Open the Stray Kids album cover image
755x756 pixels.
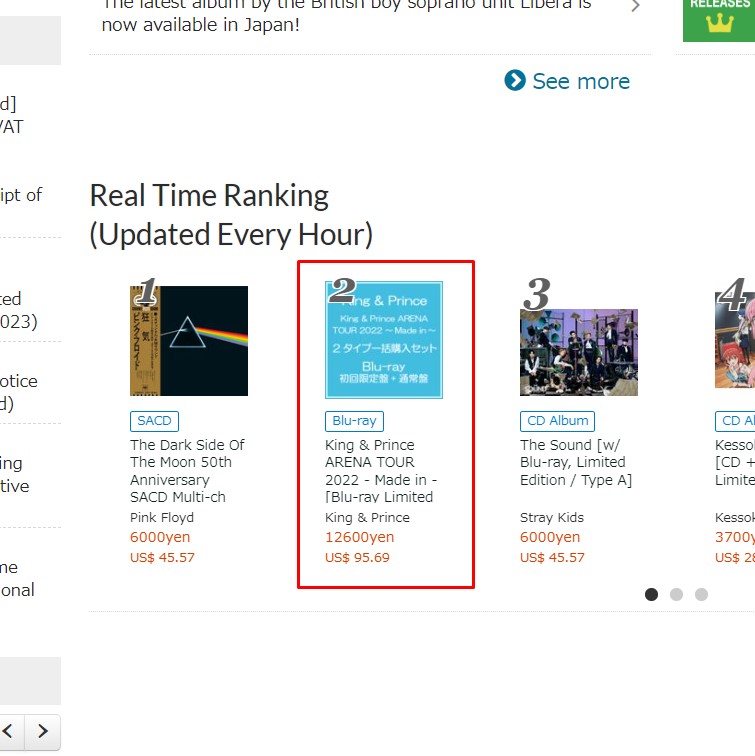[x=579, y=352]
